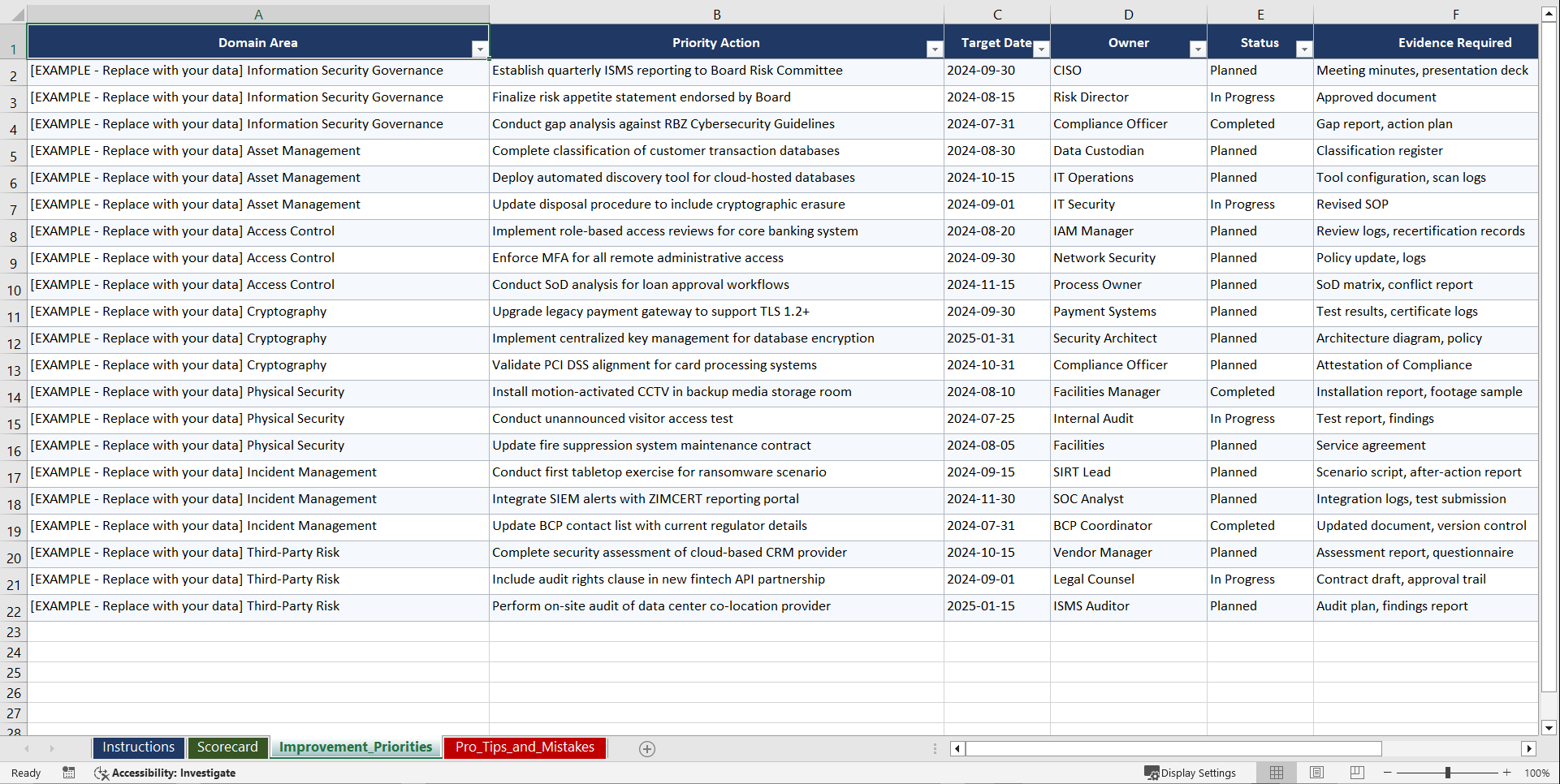Image resolution: width=1560 pixels, height=784 pixels.
Task: Open the Owner column filter dropdown
Action: pos(1198,50)
